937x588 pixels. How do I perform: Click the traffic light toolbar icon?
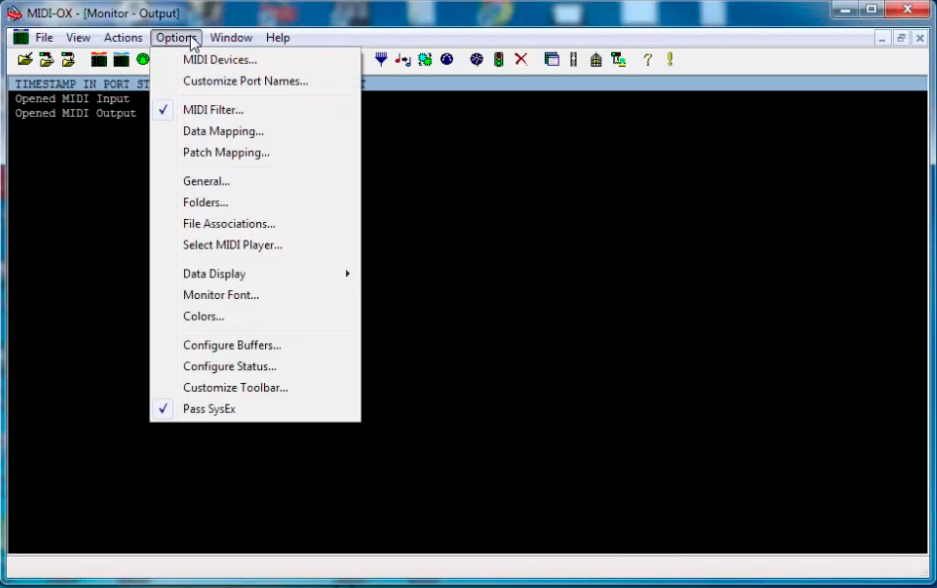(498, 59)
